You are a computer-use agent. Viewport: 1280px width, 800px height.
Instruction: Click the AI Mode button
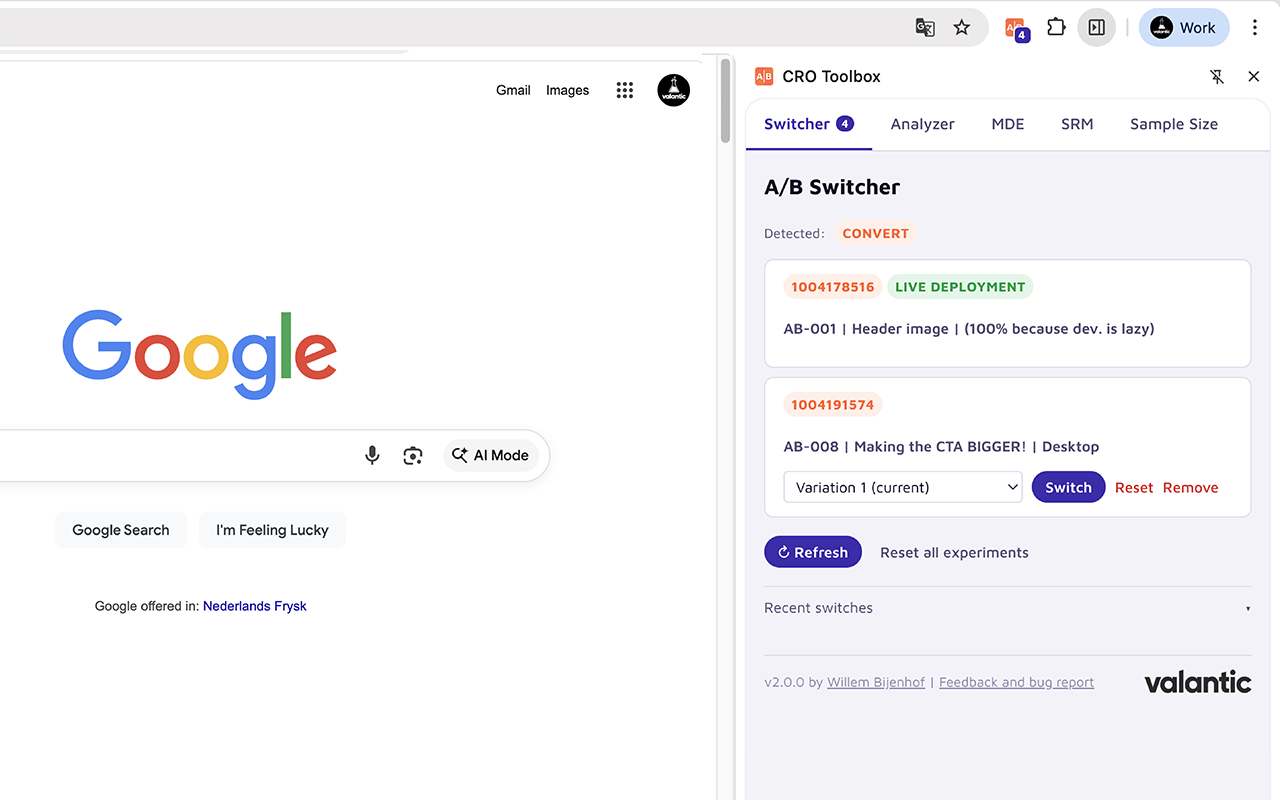point(491,456)
